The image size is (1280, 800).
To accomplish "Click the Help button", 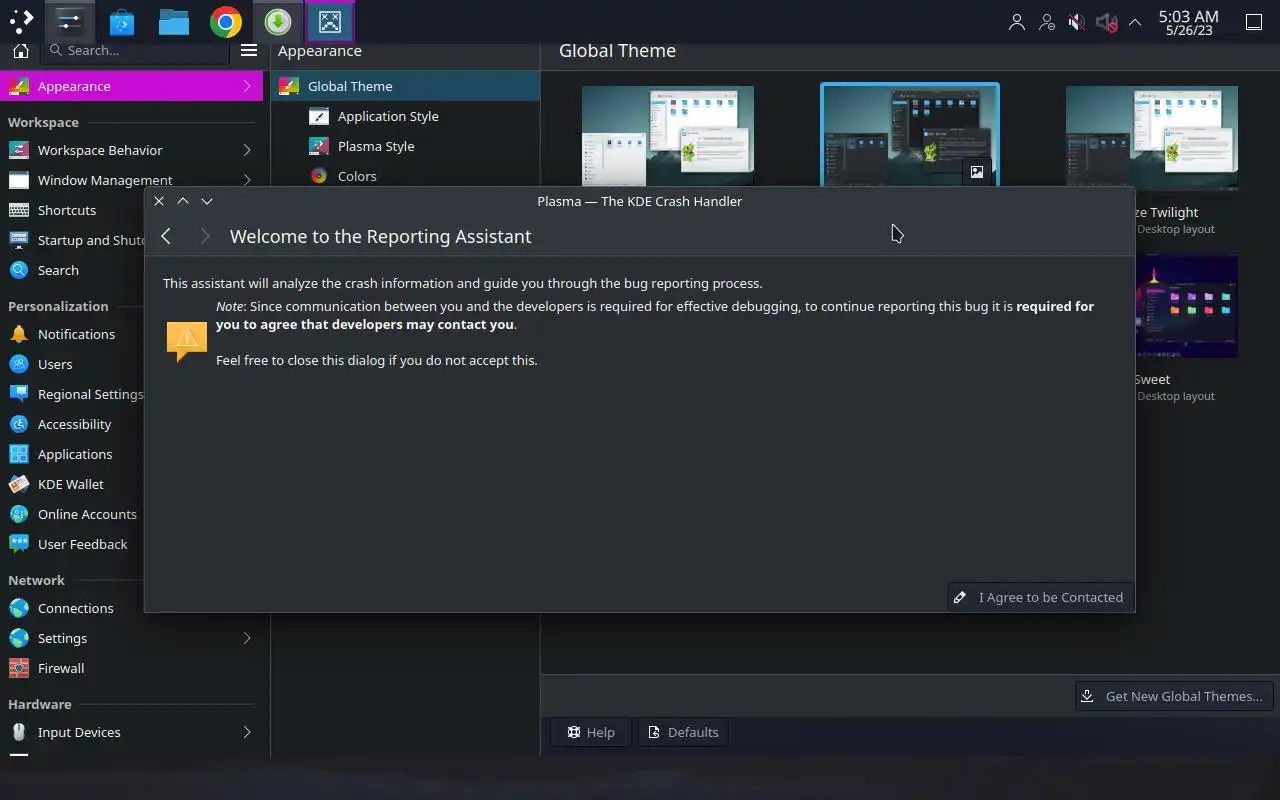I will pos(591,732).
